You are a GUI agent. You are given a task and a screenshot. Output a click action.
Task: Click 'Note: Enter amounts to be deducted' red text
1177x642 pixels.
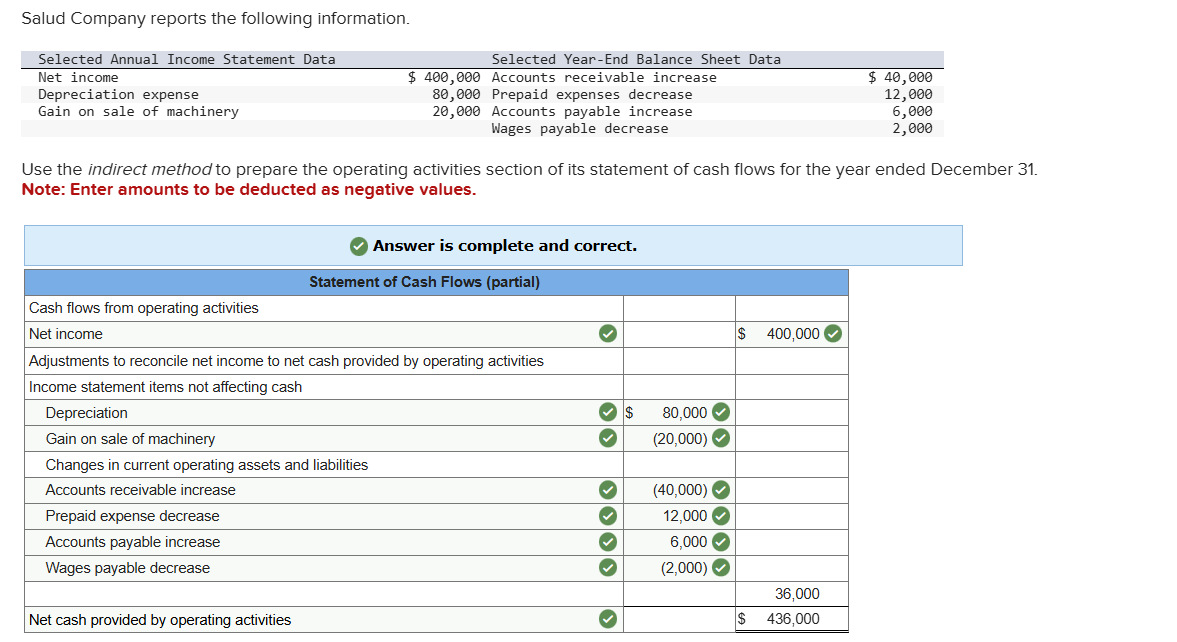[248, 189]
